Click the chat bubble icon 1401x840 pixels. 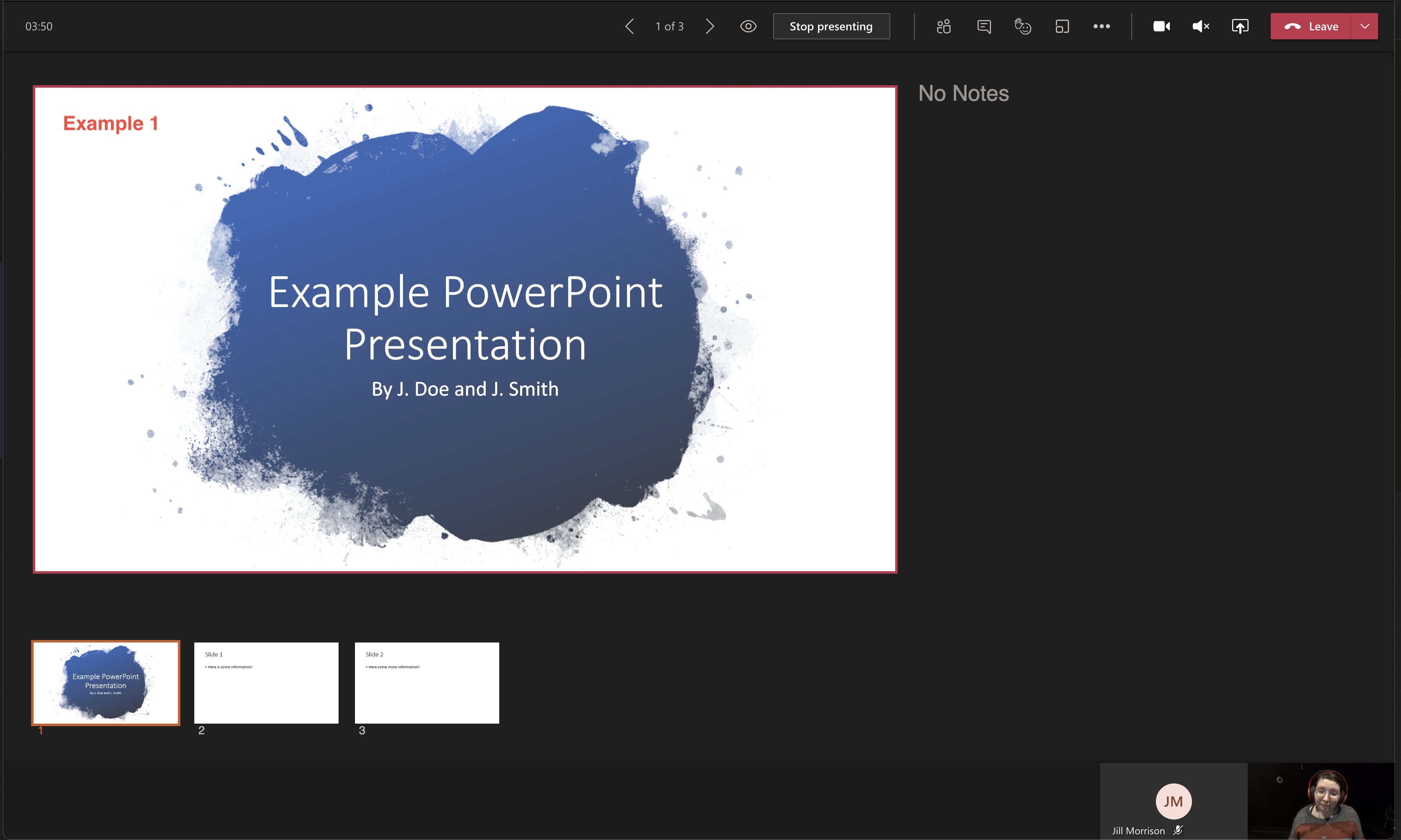984,26
